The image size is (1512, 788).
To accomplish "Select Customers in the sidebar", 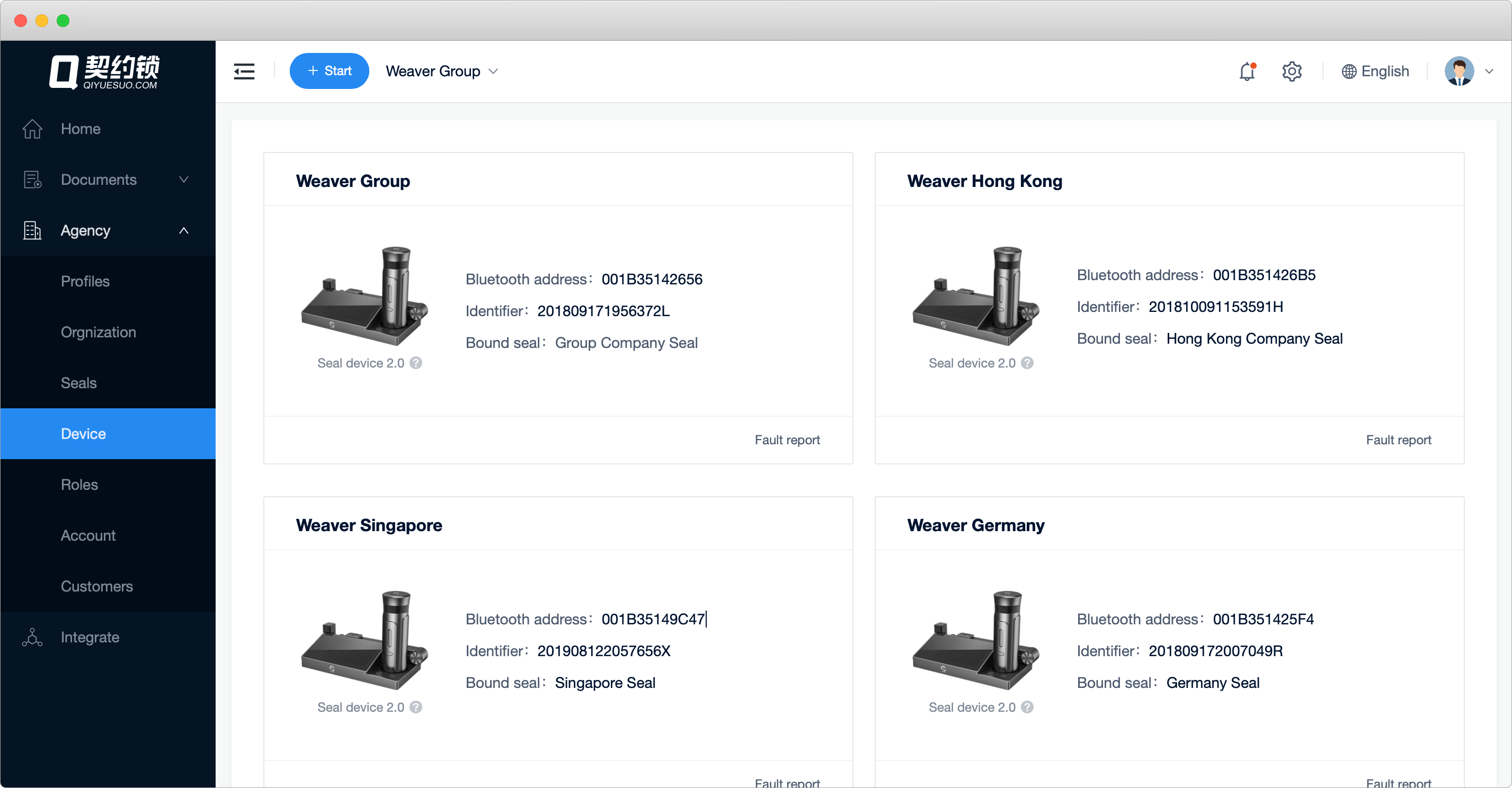I will tap(97, 586).
